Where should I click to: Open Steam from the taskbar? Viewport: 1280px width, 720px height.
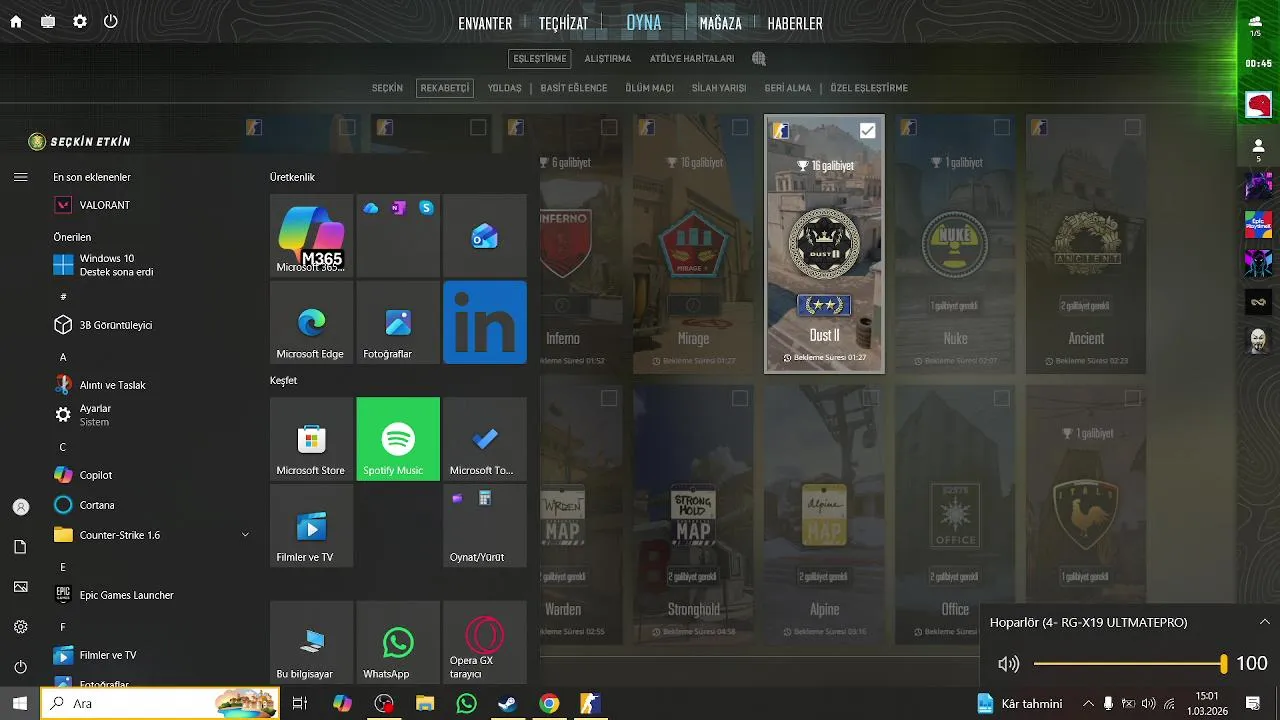(508, 704)
